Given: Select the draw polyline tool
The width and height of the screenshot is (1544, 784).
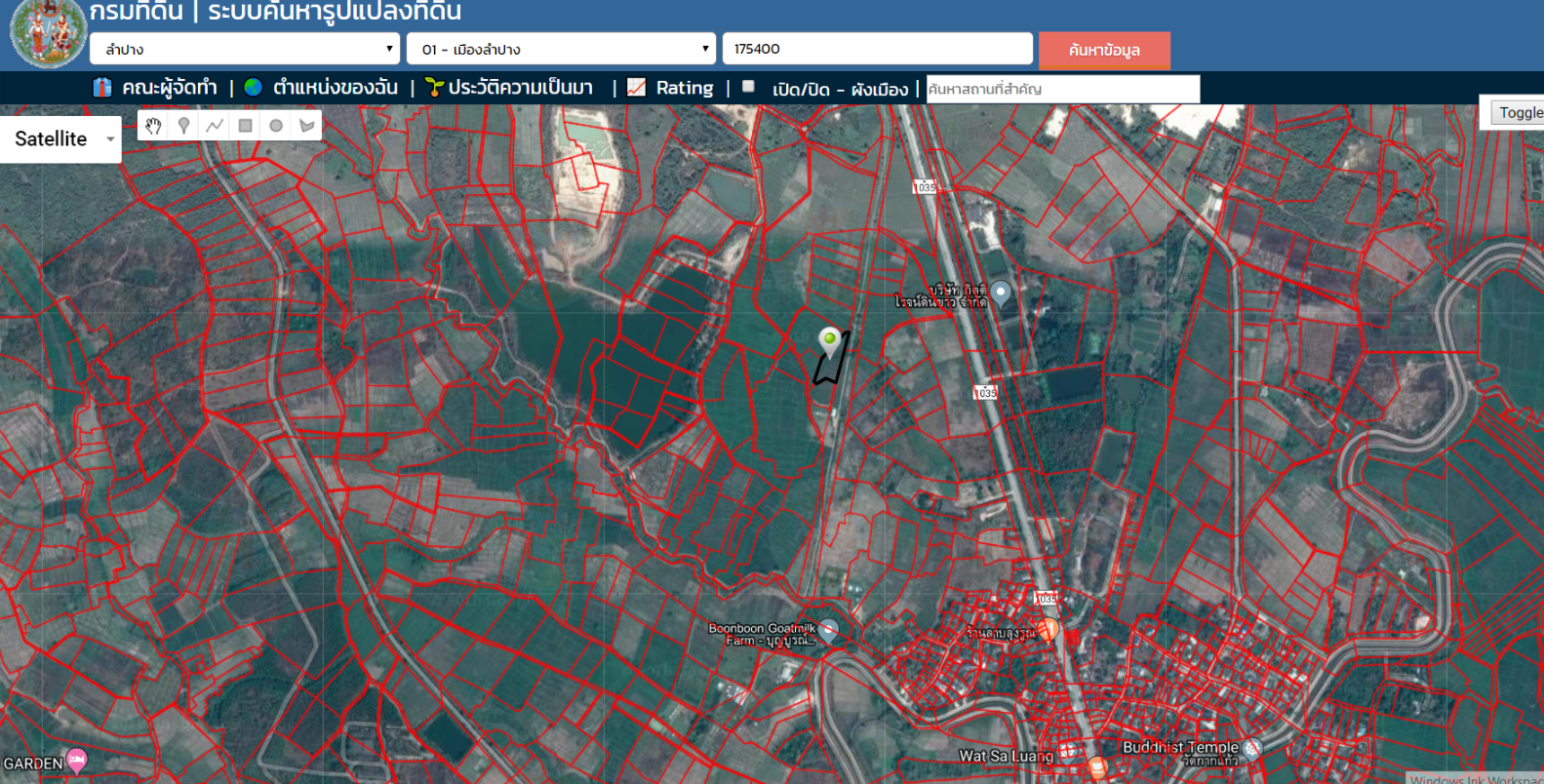Looking at the screenshot, I should point(215,126).
